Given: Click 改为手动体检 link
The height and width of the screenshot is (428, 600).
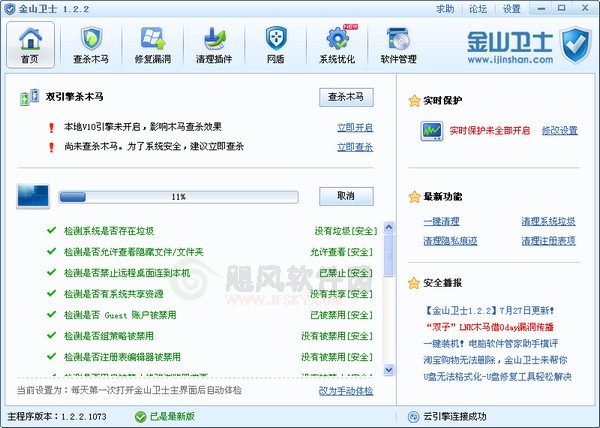Looking at the screenshot, I should pos(346,391).
